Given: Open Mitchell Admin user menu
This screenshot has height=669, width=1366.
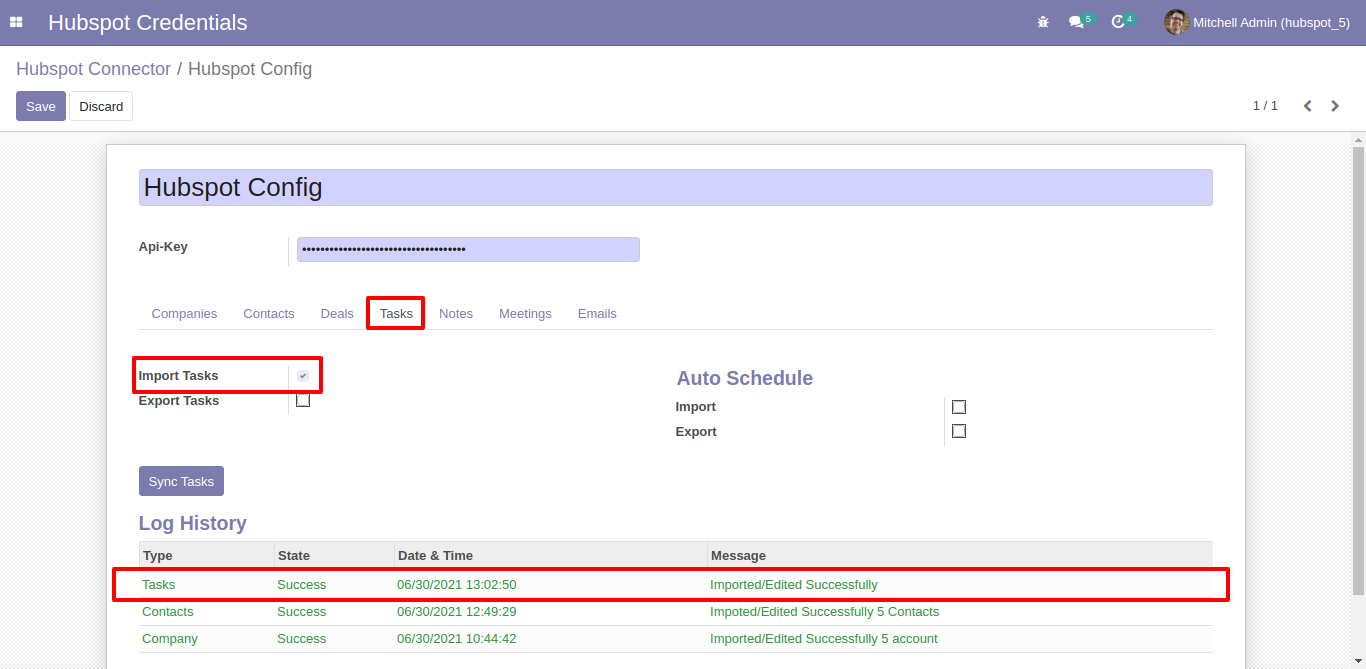Looking at the screenshot, I should point(1257,22).
